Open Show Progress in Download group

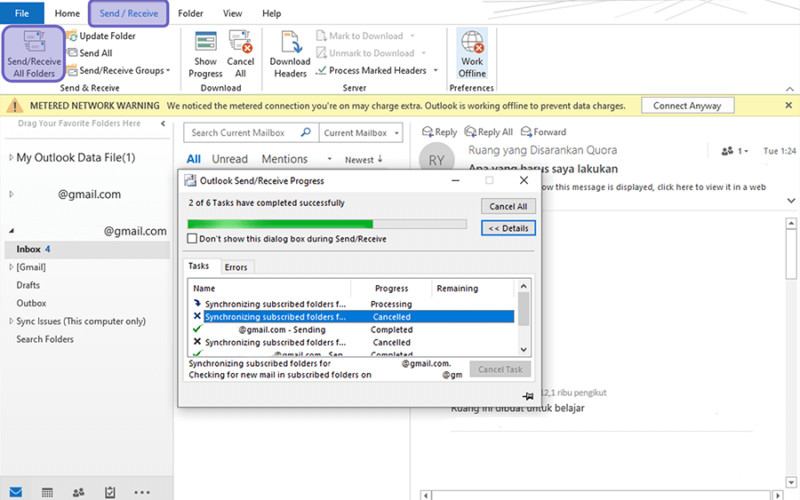(206, 54)
